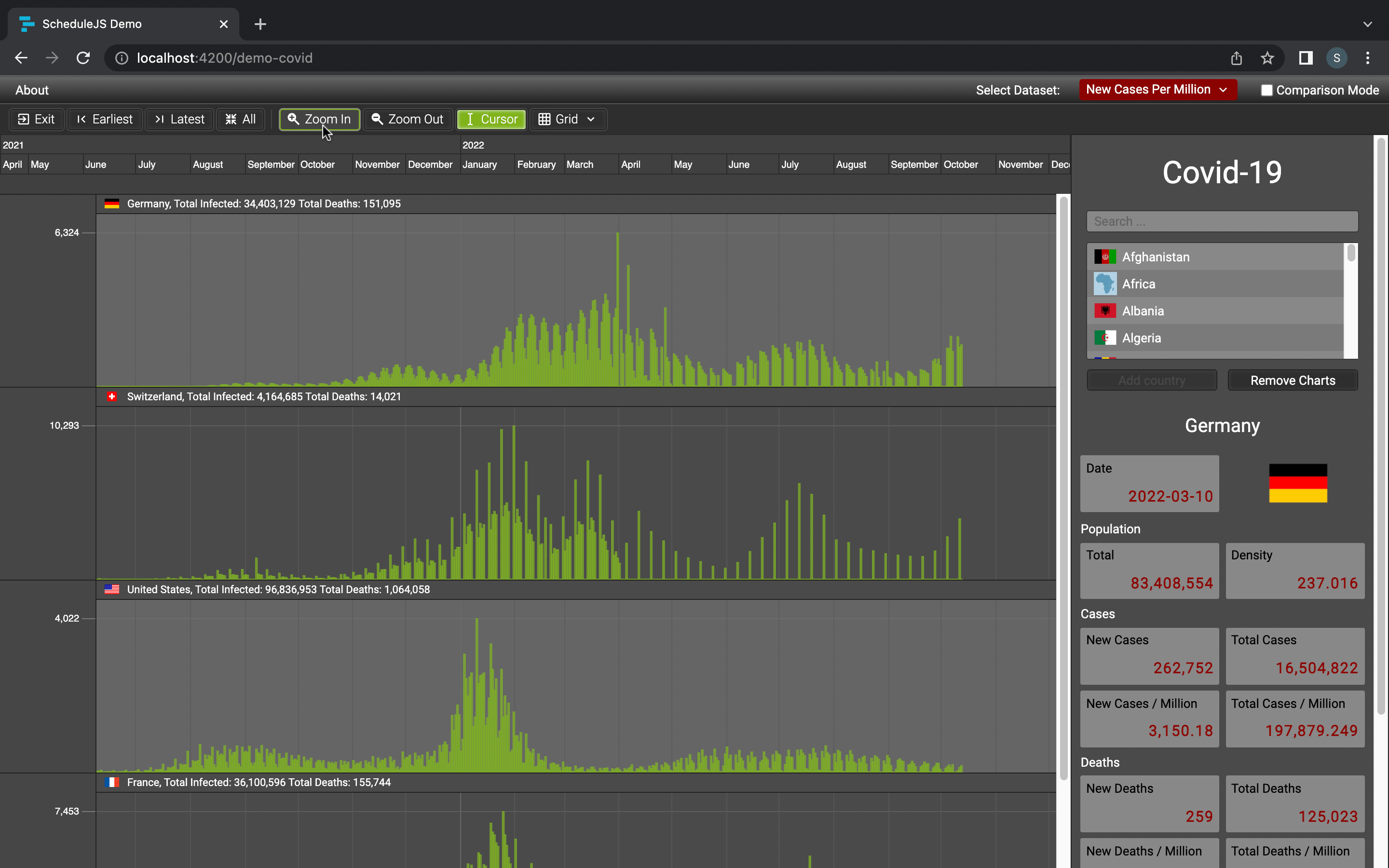The width and height of the screenshot is (1389, 868).
Task: Enable Comparison Mode checkbox
Action: pyautogui.click(x=1267, y=90)
